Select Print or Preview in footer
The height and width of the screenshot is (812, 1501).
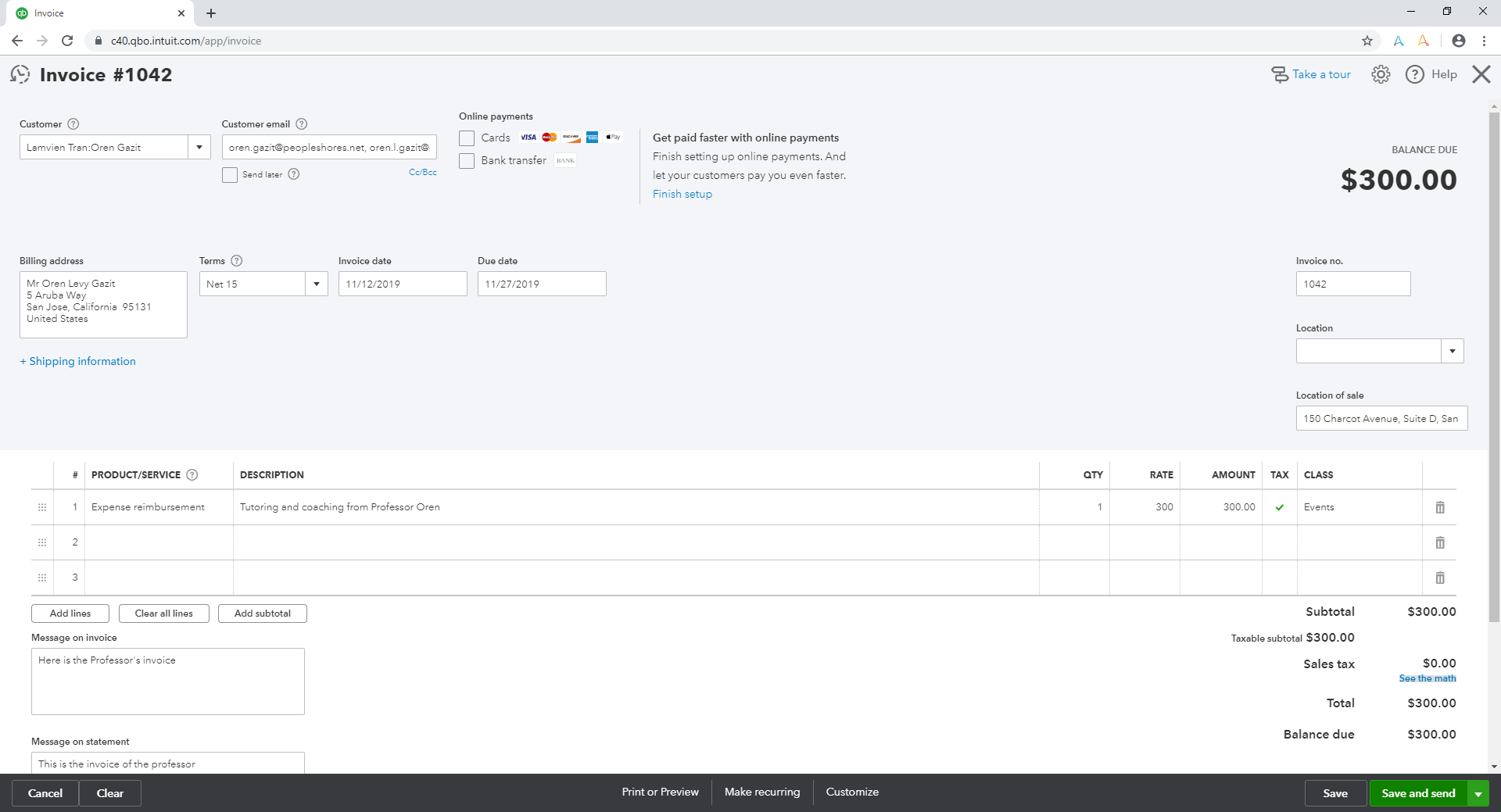tap(660, 792)
